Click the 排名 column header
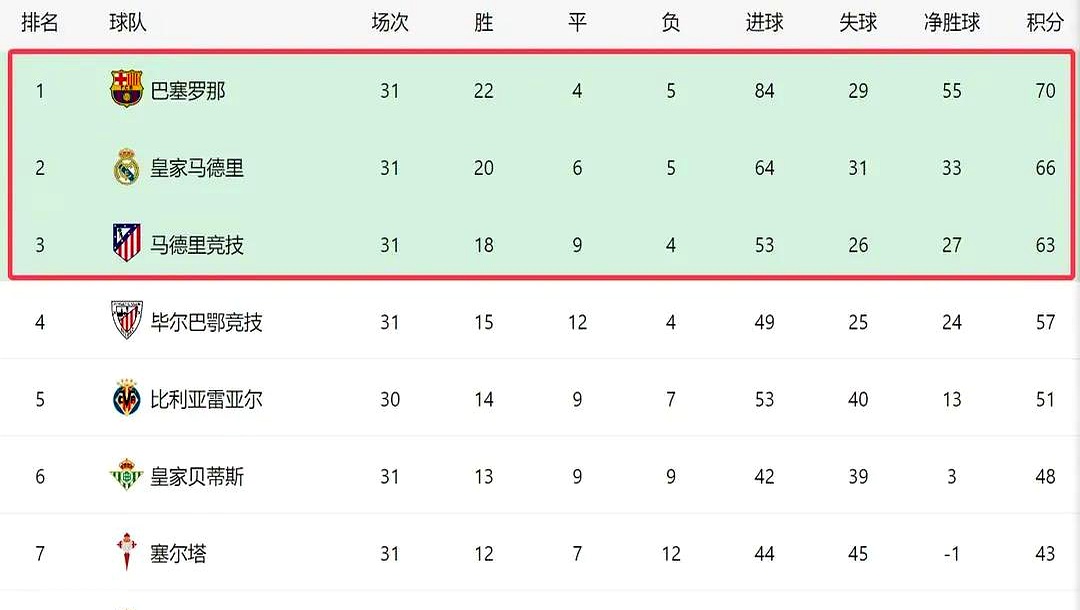Image resolution: width=1080 pixels, height=610 pixels. 40,22
